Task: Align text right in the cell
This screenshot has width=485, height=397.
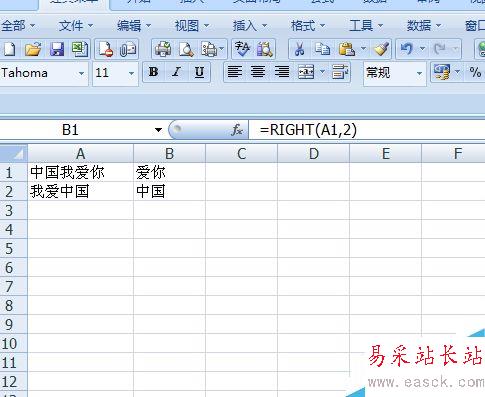Action: pyautogui.click(x=282, y=72)
